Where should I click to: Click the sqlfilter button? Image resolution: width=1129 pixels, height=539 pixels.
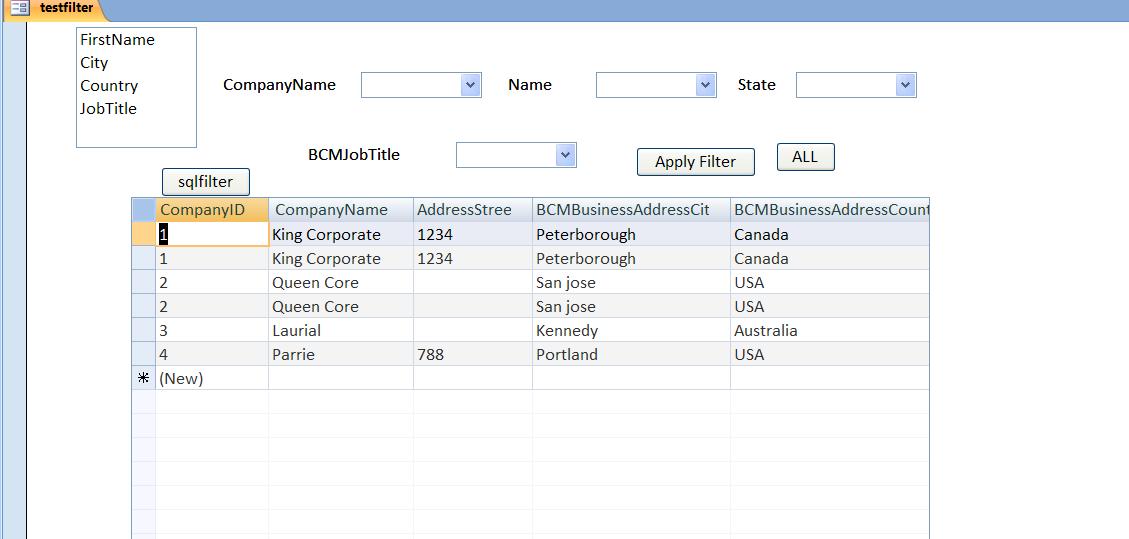(206, 182)
